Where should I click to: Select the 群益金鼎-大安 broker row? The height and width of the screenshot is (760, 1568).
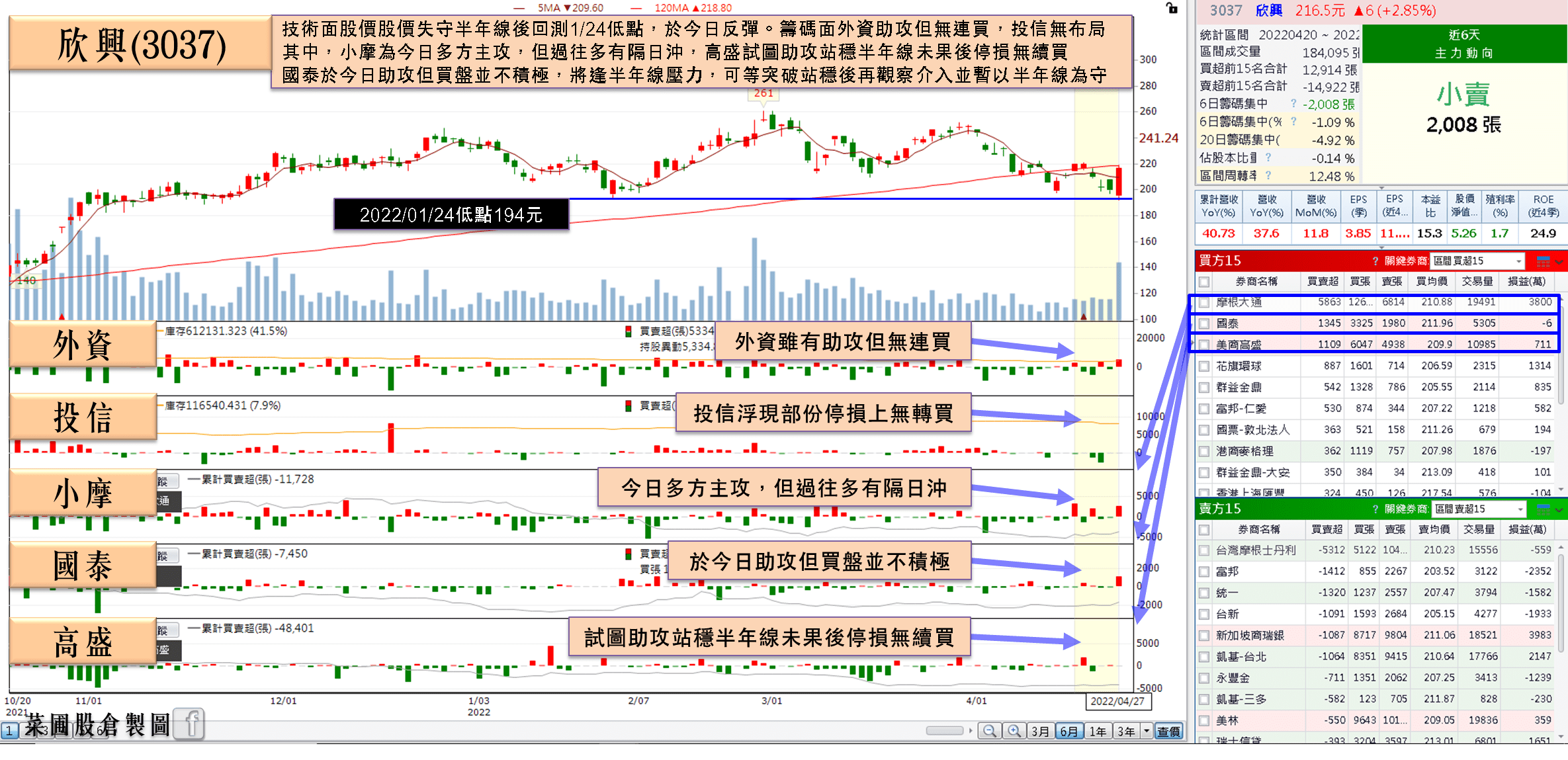1376,472
